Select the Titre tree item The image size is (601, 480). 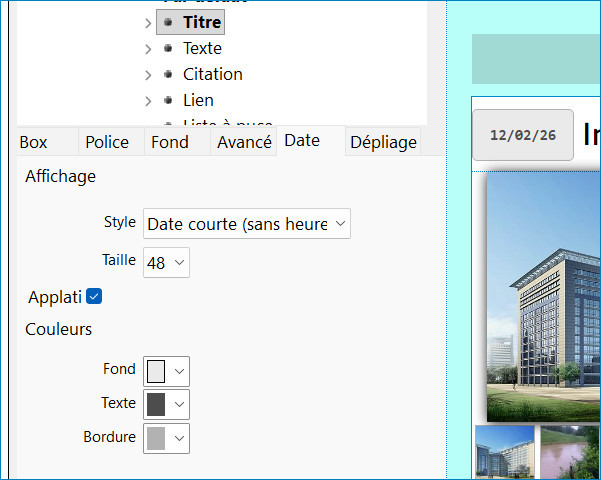tap(202, 22)
